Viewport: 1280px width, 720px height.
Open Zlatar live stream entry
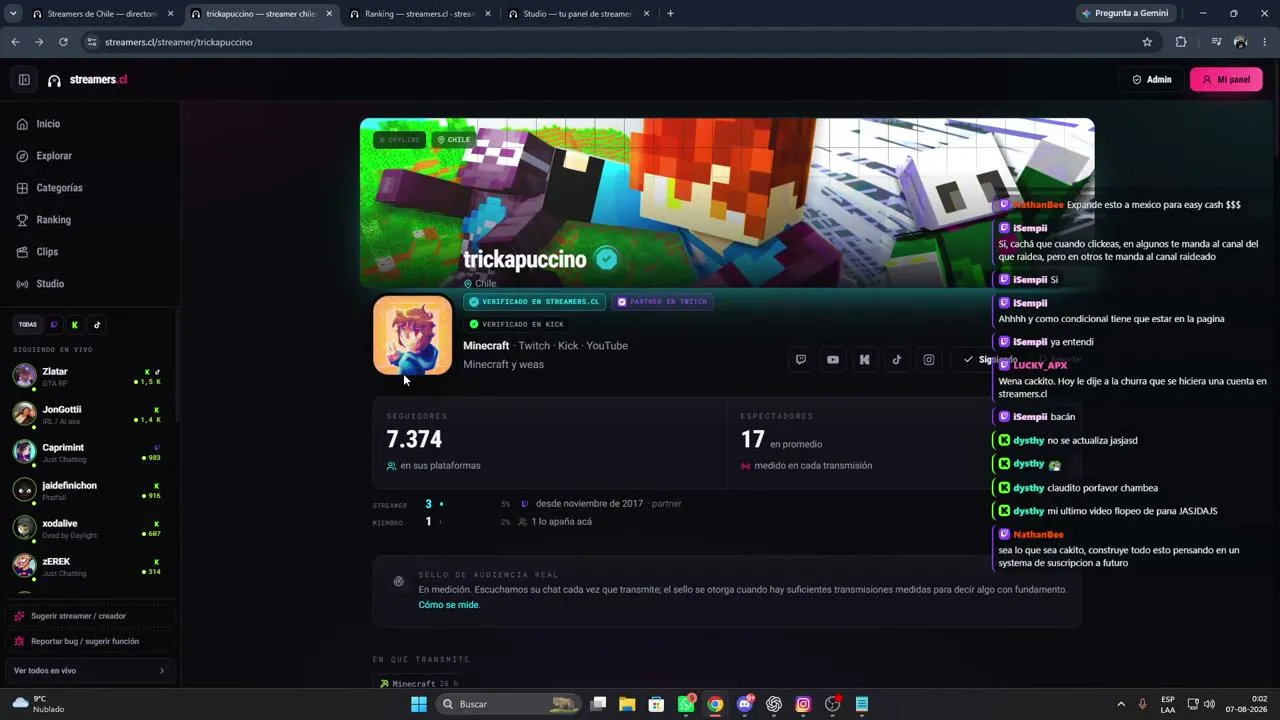coord(88,376)
